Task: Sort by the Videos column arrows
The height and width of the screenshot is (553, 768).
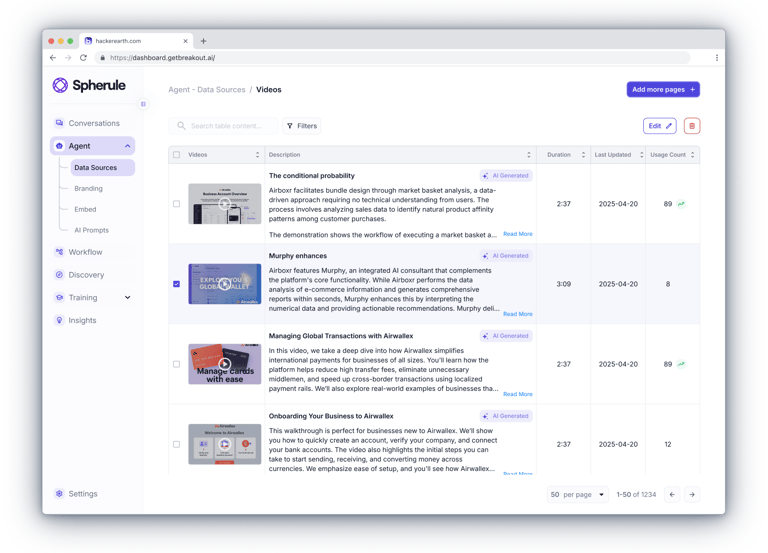Action: pos(258,155)
